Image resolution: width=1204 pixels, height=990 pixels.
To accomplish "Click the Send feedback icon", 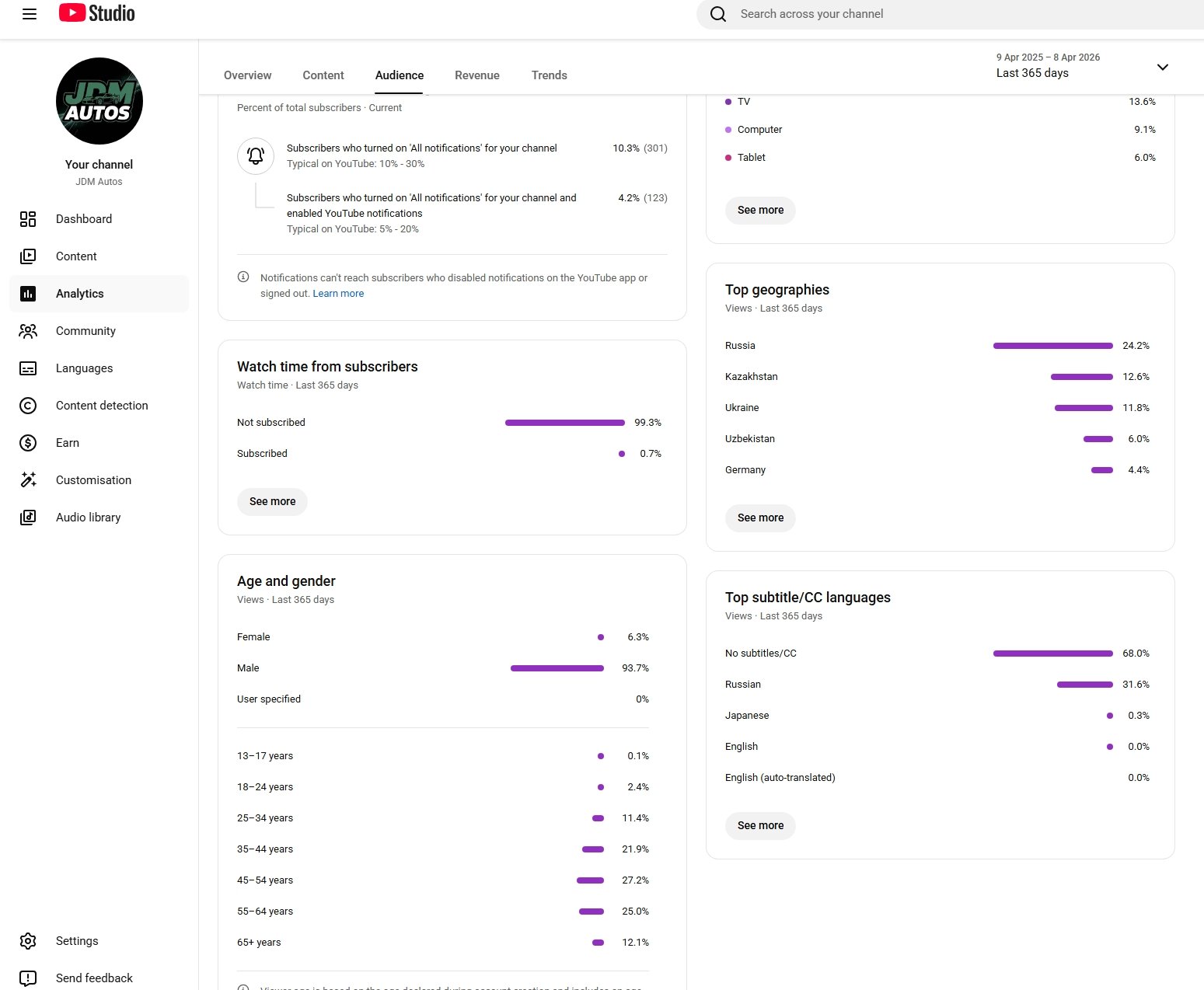I will 28,978.
